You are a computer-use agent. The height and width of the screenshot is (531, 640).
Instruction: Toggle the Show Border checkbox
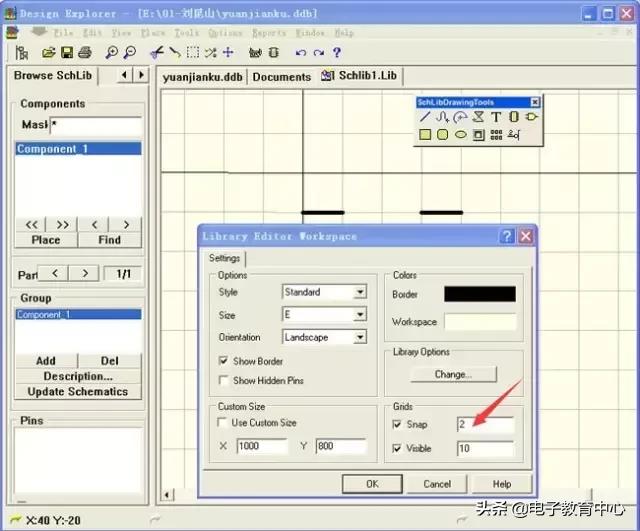[223, 361]
